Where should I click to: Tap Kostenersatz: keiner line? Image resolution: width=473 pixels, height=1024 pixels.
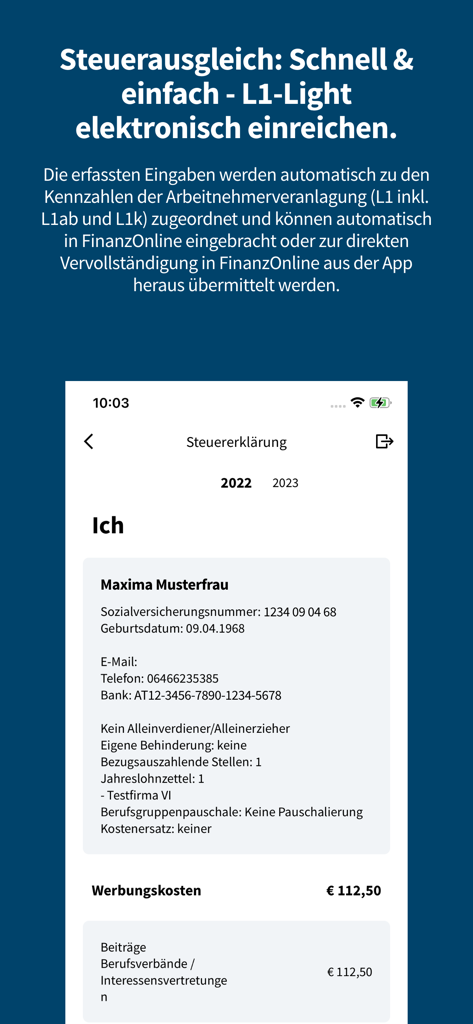click(157, 829)
